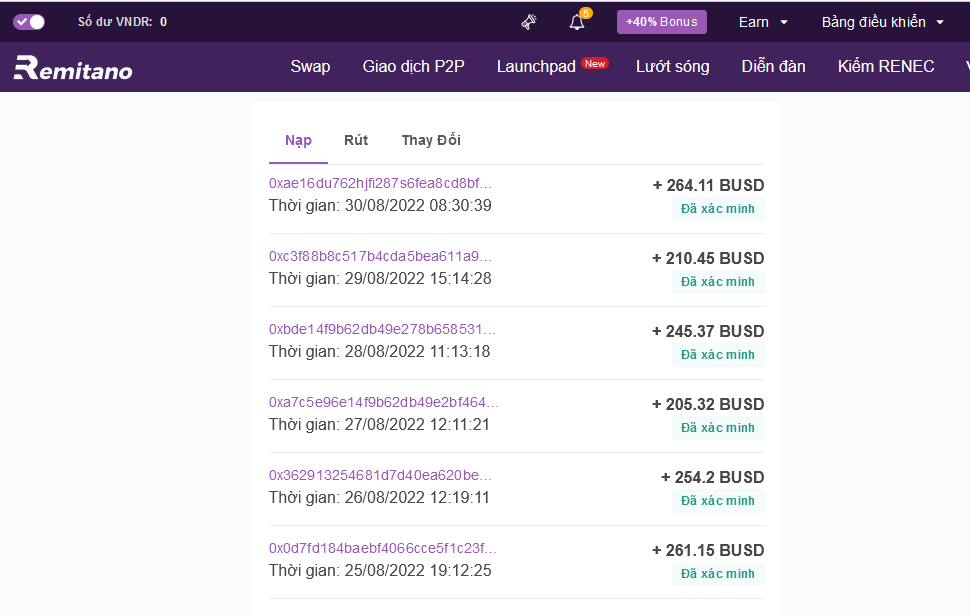Click the timestamp 26/08/2022 12:19:11

[417, 497]
